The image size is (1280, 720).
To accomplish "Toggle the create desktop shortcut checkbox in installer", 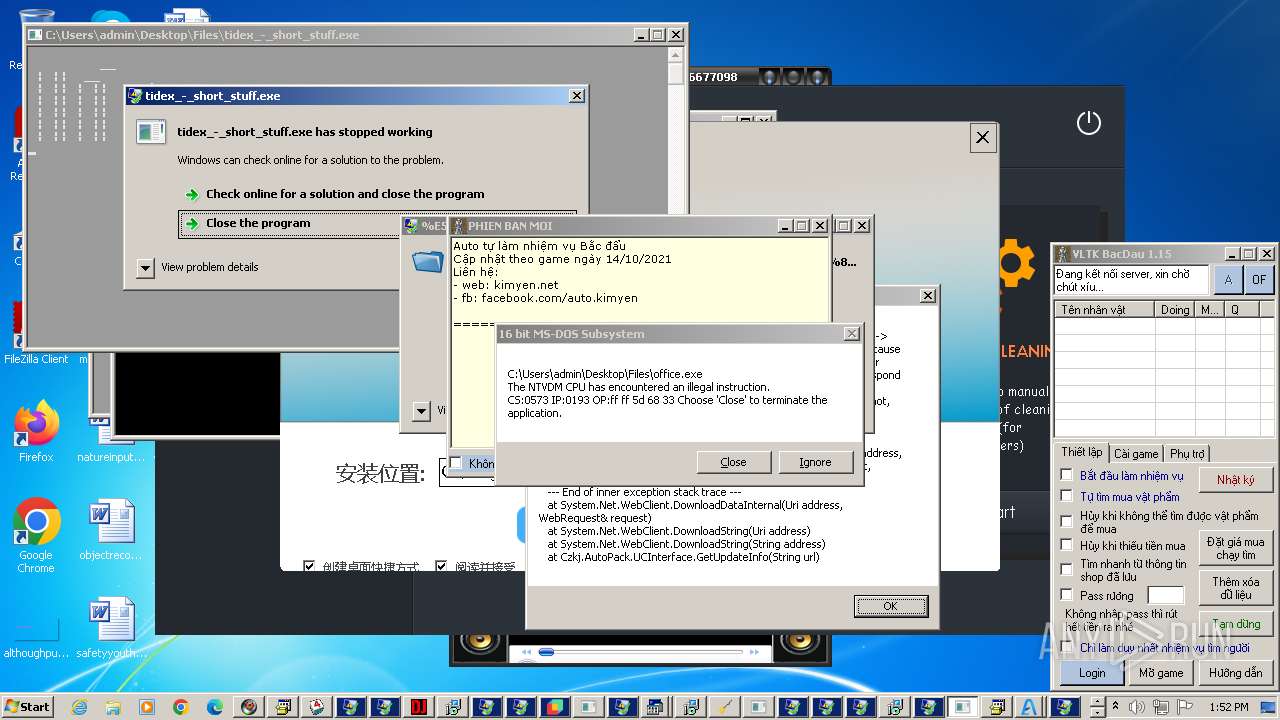I will click(x=310, y=567).
